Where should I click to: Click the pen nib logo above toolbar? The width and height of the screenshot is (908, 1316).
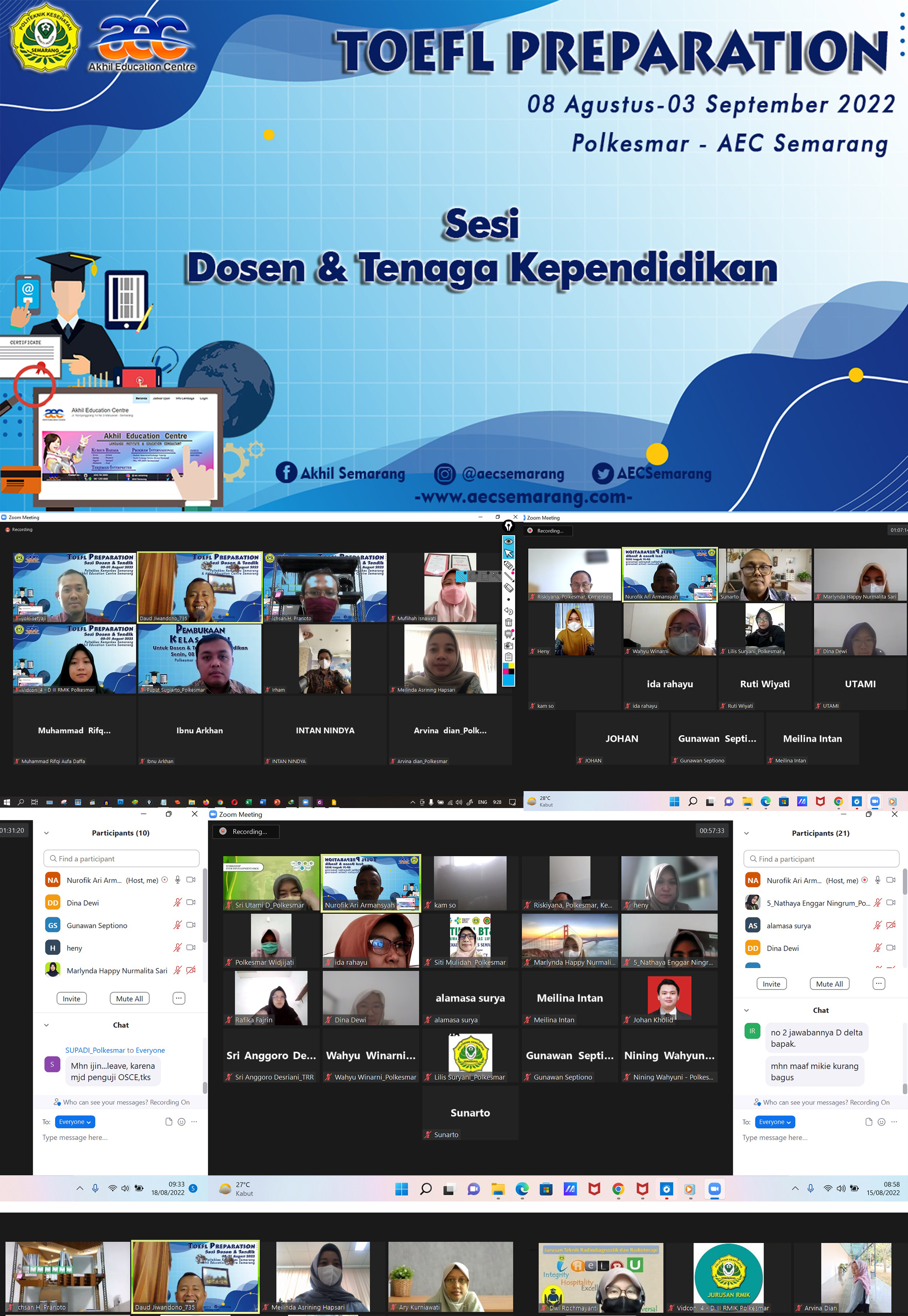click(x=509, y=526)
